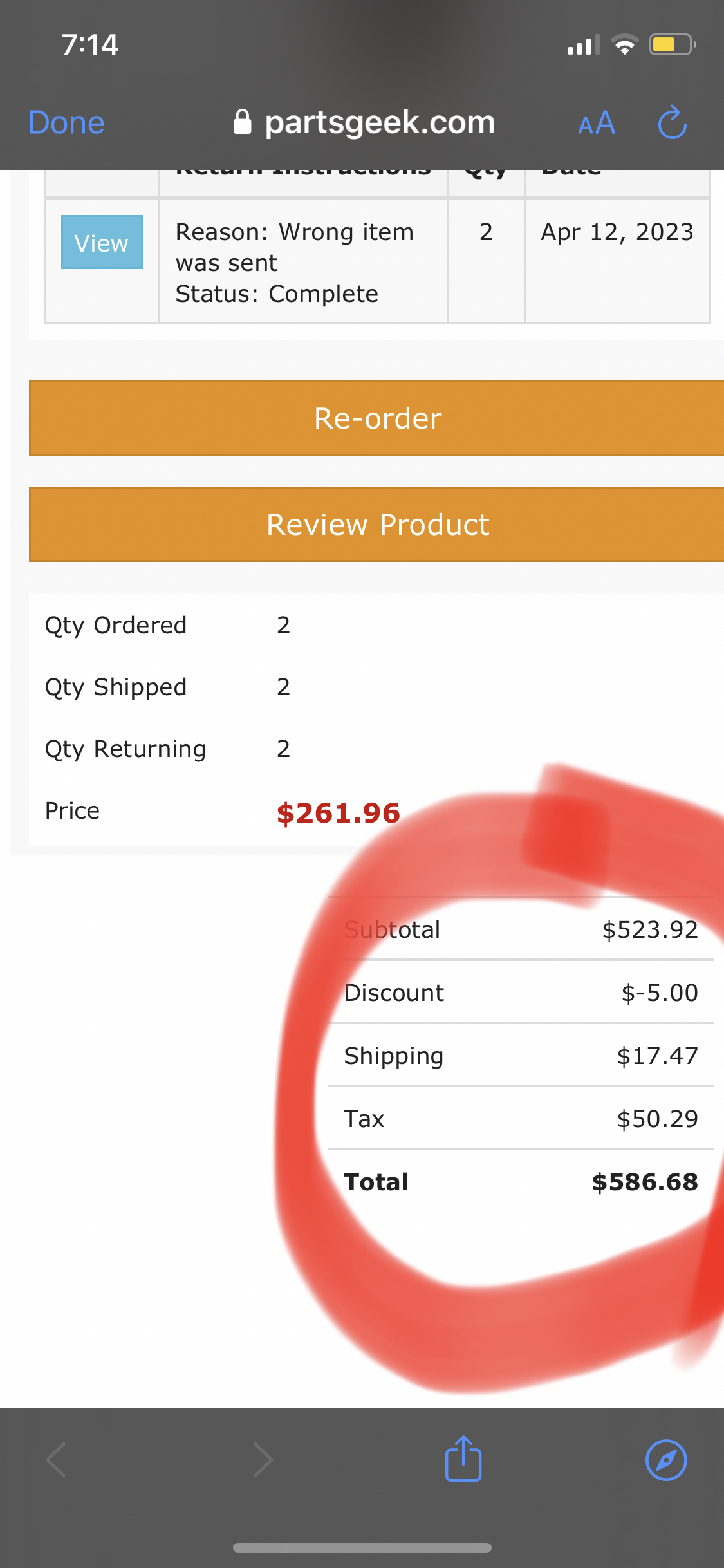Tap the partsgeek.com address bar

[x=380, y=122]
